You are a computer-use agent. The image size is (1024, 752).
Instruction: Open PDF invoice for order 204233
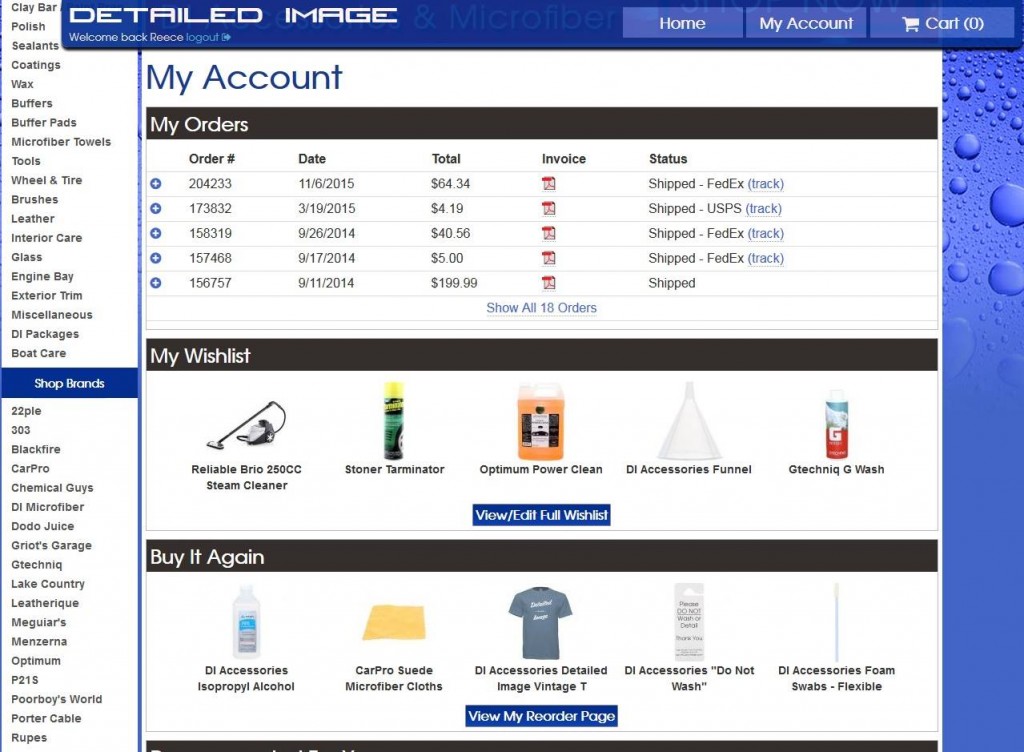pos(548,184)
